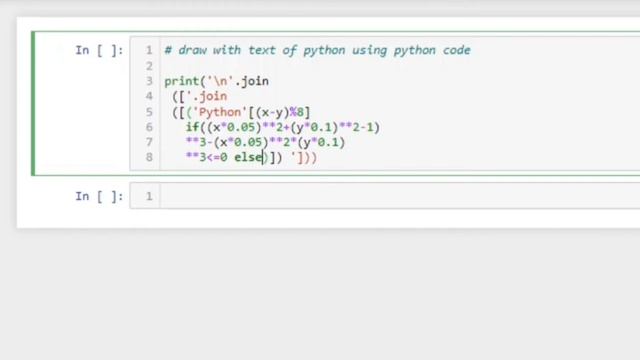Click the empty line 2 in first cell
Image resolution: width=640 pixels, height=360 pixels.
[400, 66]
